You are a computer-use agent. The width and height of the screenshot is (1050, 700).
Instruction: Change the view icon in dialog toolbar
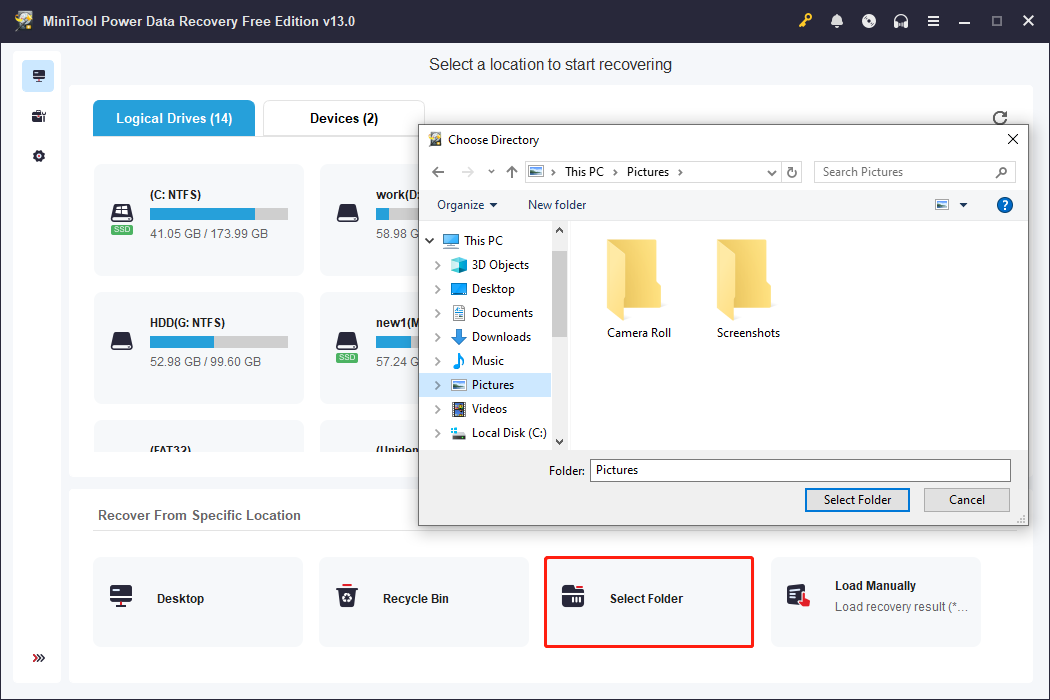942,205
